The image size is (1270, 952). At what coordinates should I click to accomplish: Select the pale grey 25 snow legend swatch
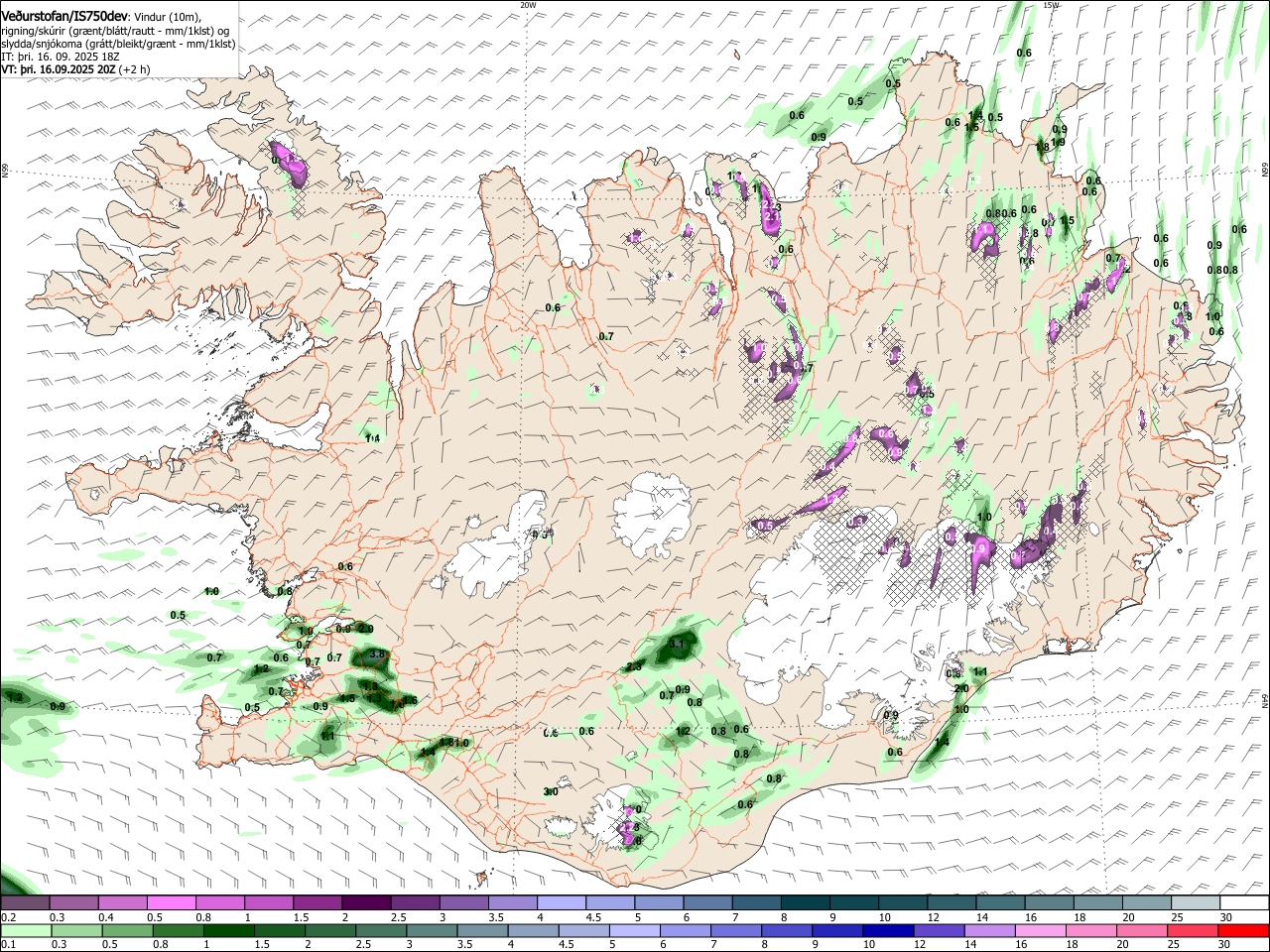pos(1195,902)
